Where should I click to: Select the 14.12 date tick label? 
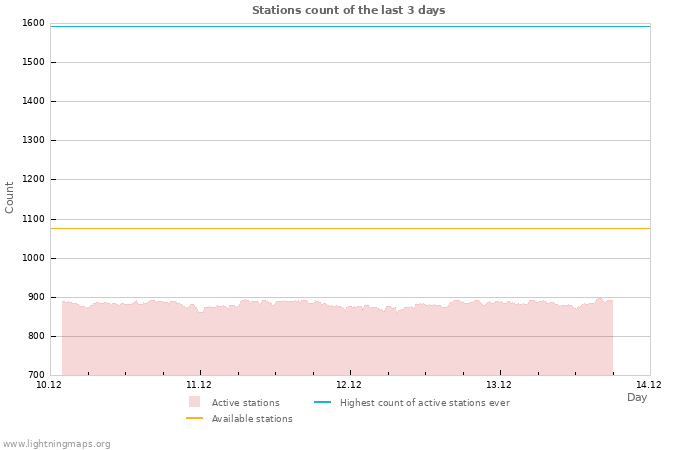click(649, 385)
